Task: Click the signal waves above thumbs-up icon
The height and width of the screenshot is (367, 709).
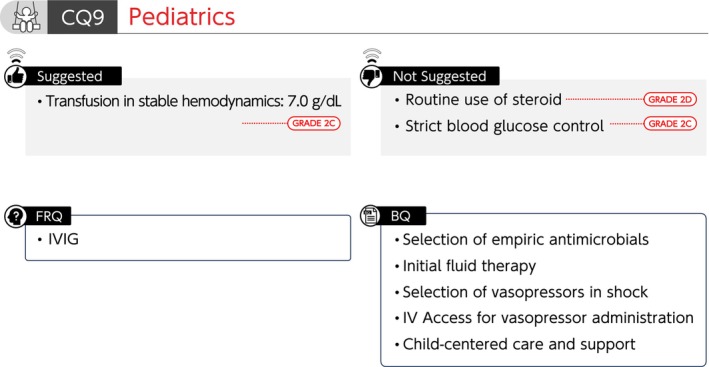Action: 16,56
